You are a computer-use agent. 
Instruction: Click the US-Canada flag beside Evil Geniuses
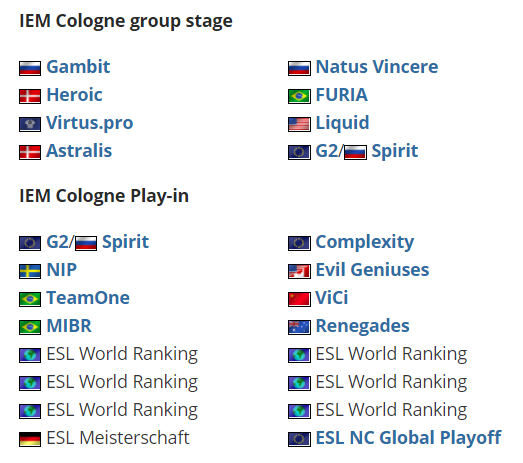pos(299,271)
